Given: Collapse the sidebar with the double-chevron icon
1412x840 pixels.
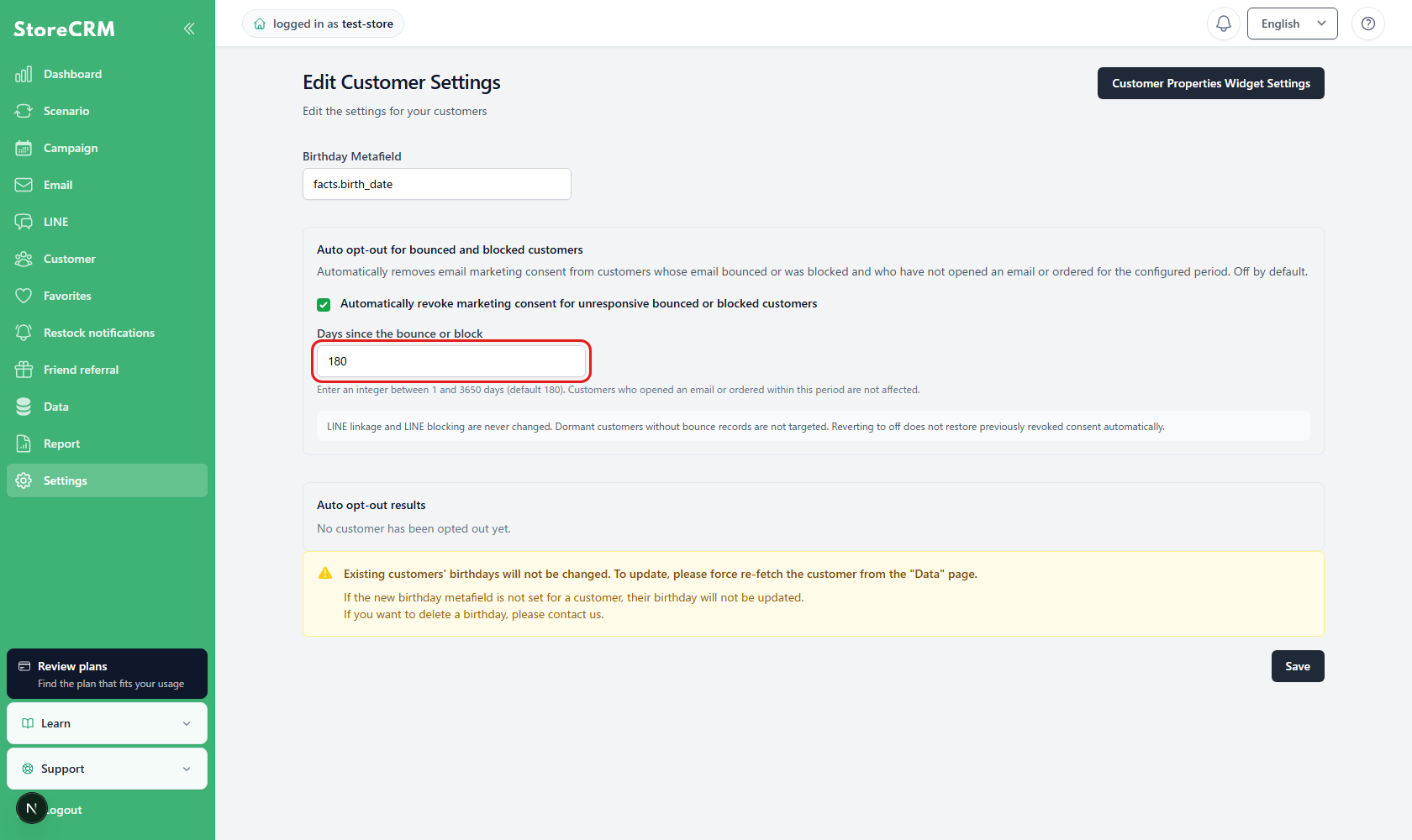Looking at the screenshot, I should click(189, 29).
